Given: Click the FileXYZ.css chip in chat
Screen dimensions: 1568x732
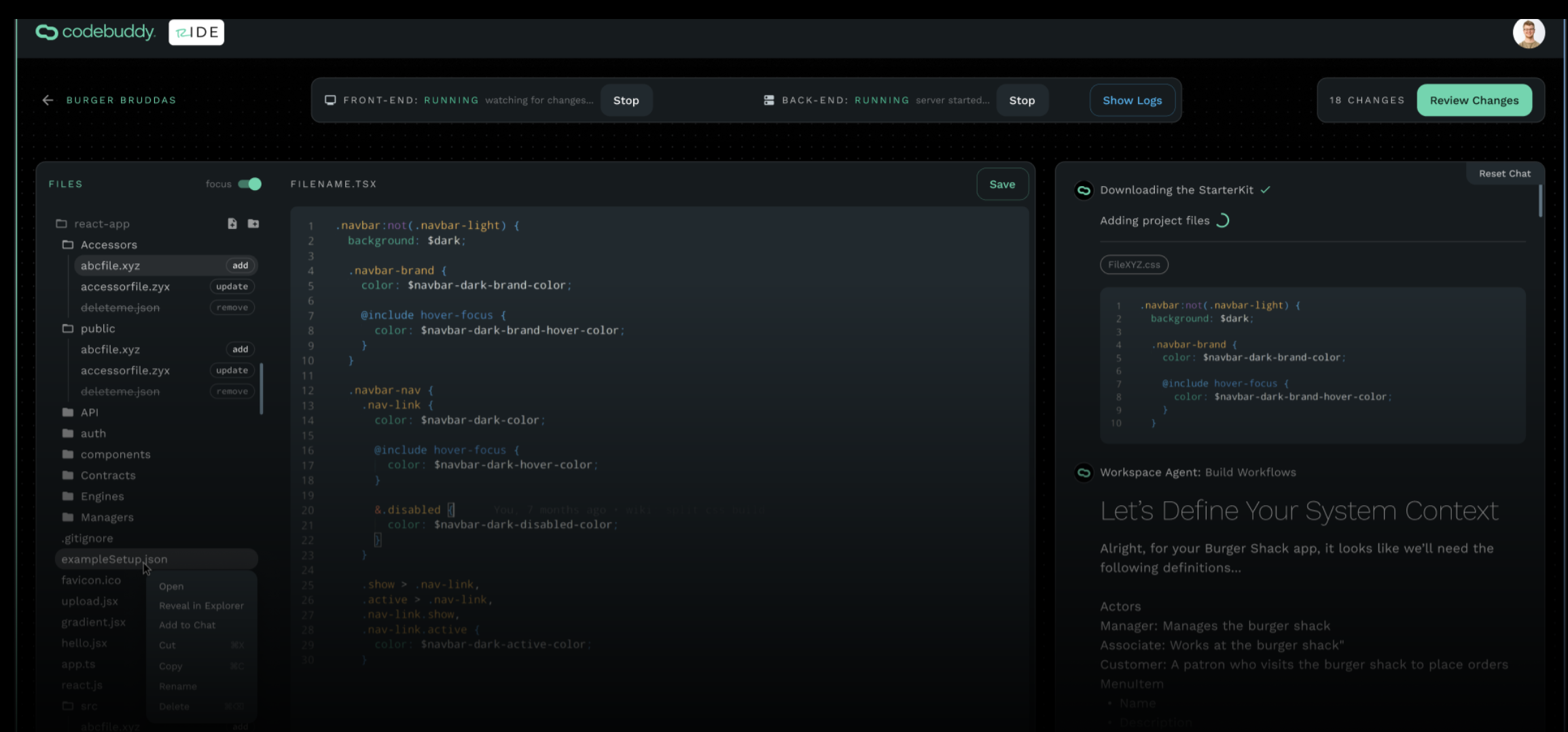Looking at the screenshot, I should tap(1134, 265).
